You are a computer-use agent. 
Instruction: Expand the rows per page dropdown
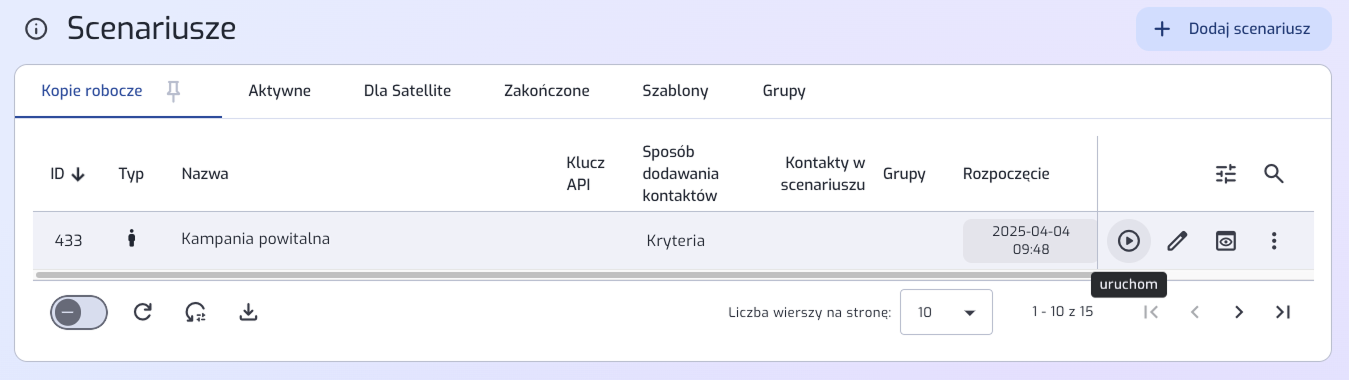click(946, 312)
